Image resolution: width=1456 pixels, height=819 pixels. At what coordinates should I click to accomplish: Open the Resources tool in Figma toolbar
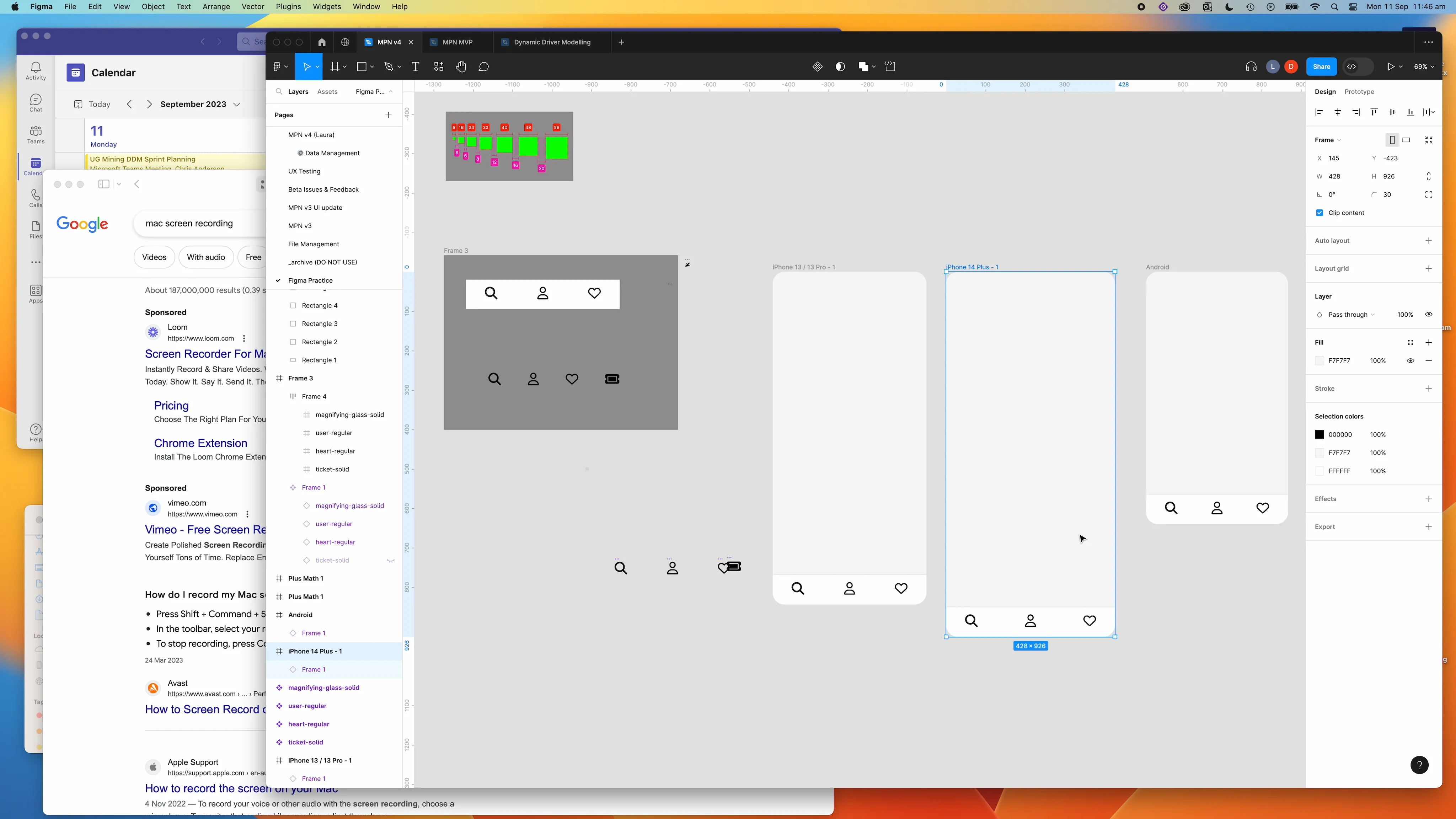click(x=438, y=67)
